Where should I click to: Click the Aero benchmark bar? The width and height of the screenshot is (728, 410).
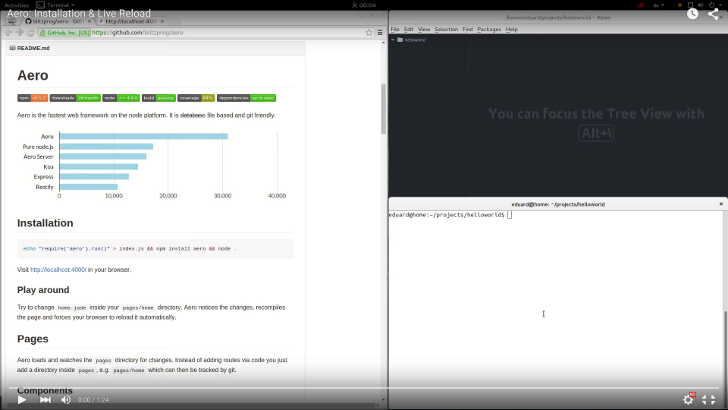point(143,136)
